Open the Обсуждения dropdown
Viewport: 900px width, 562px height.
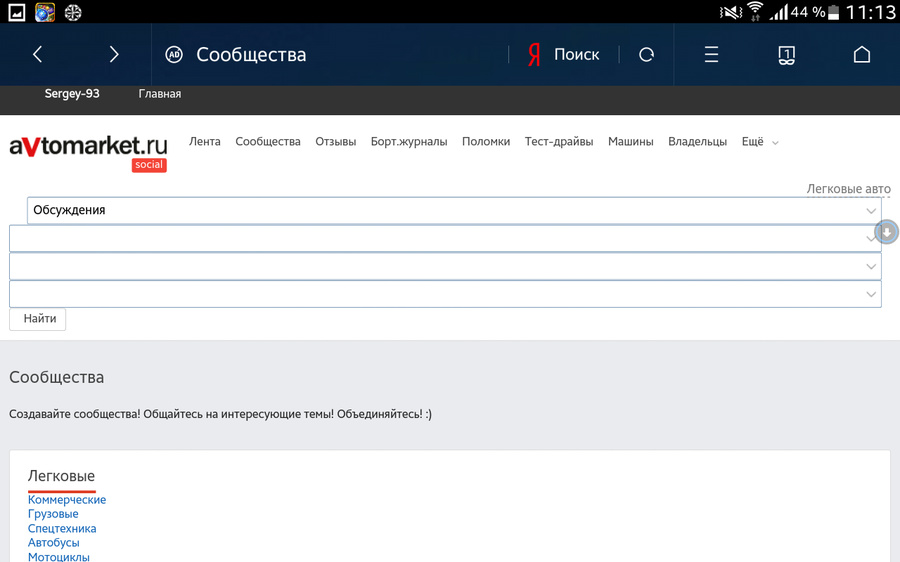(x=454, y=210)
